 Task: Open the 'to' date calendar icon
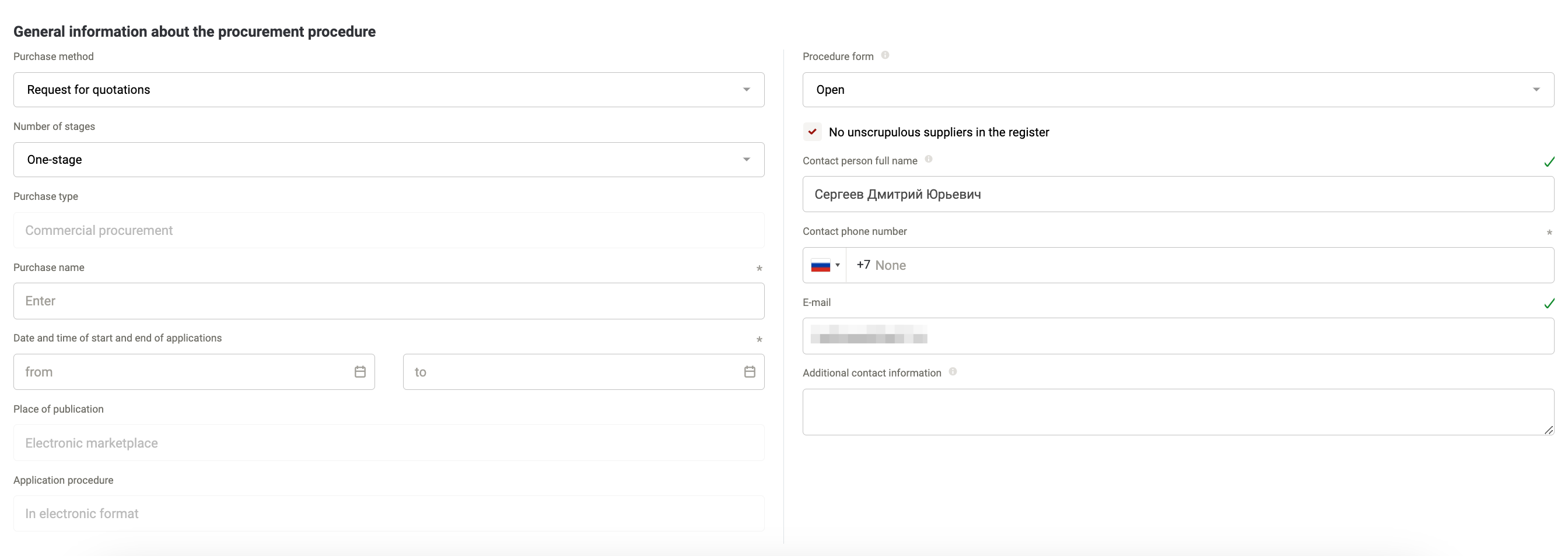[750, 372]
